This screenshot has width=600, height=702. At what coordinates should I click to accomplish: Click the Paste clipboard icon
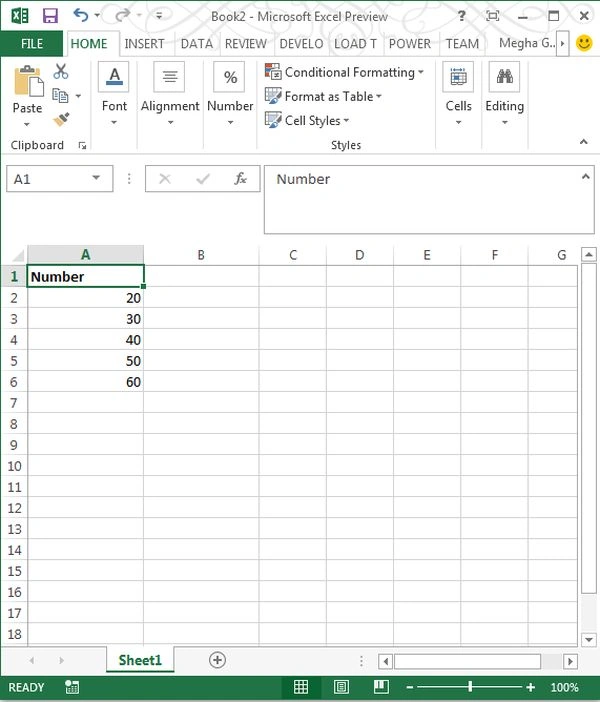28,81
